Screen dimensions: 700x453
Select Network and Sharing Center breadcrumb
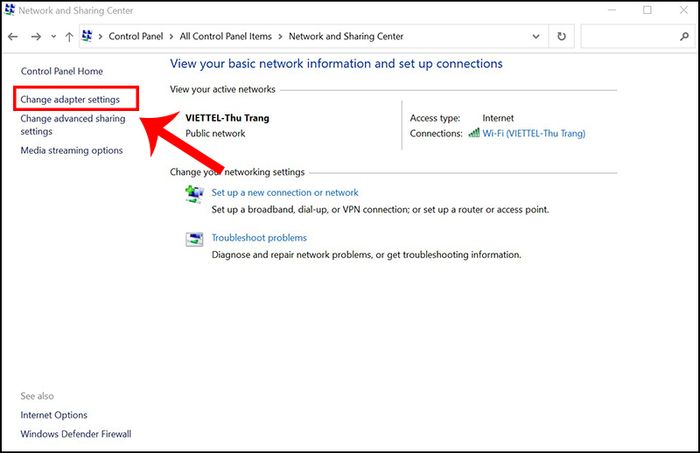click(346, 36)
